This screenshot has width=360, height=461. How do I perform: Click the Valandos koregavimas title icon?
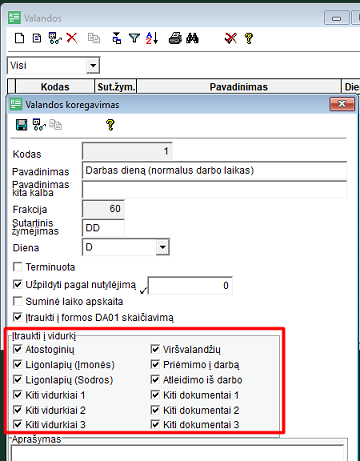16,104
